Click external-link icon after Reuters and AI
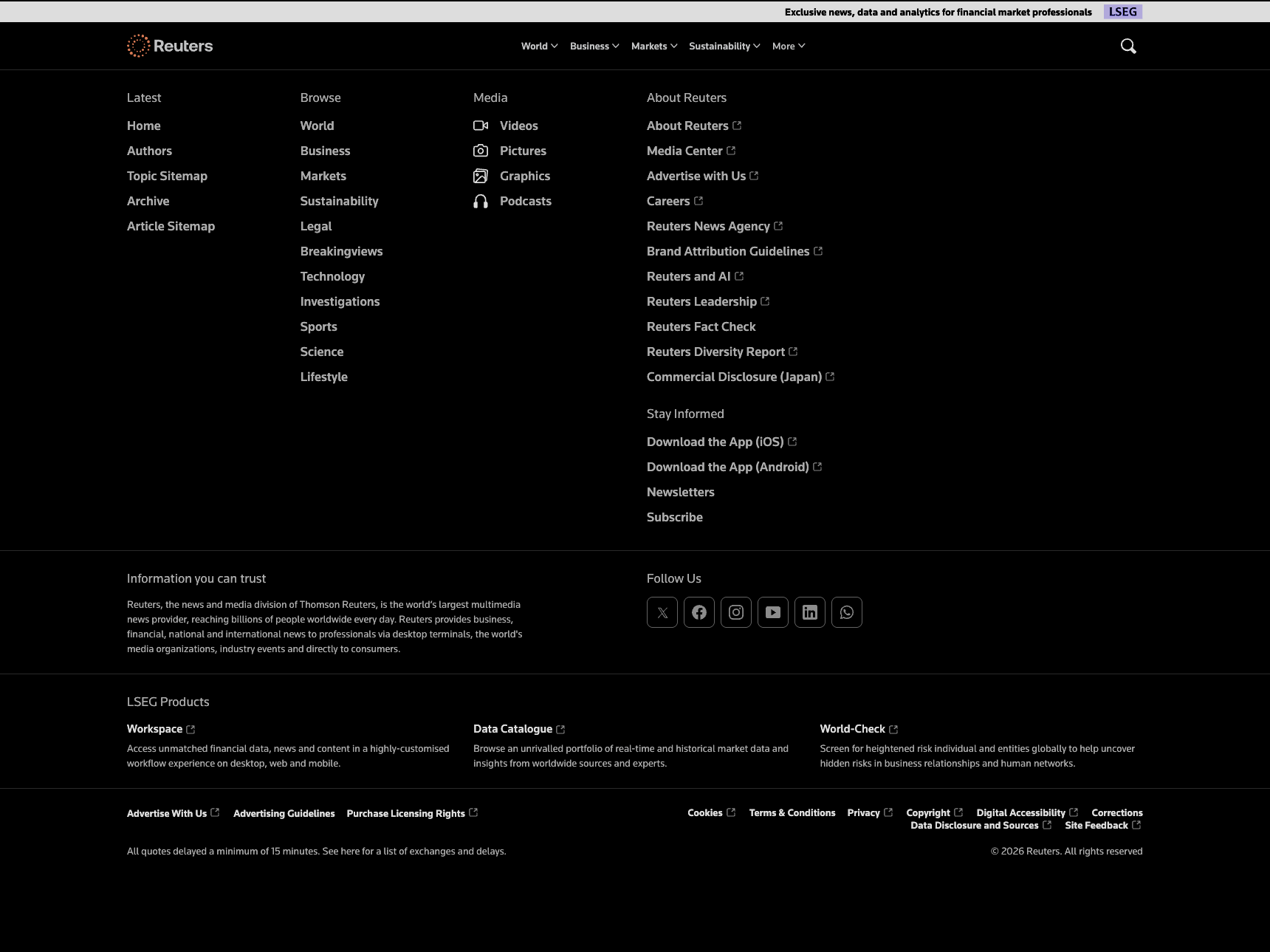Image resolution: width=1270 pixels, height=952 pixels. pyautogui.click(x=739, y=275)
